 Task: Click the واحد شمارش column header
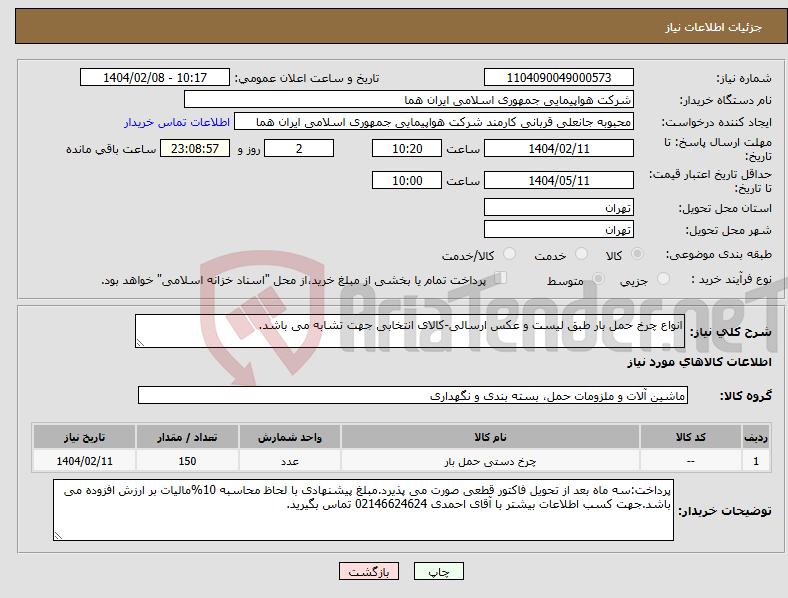pyautogui.click(x=290, y=437)
